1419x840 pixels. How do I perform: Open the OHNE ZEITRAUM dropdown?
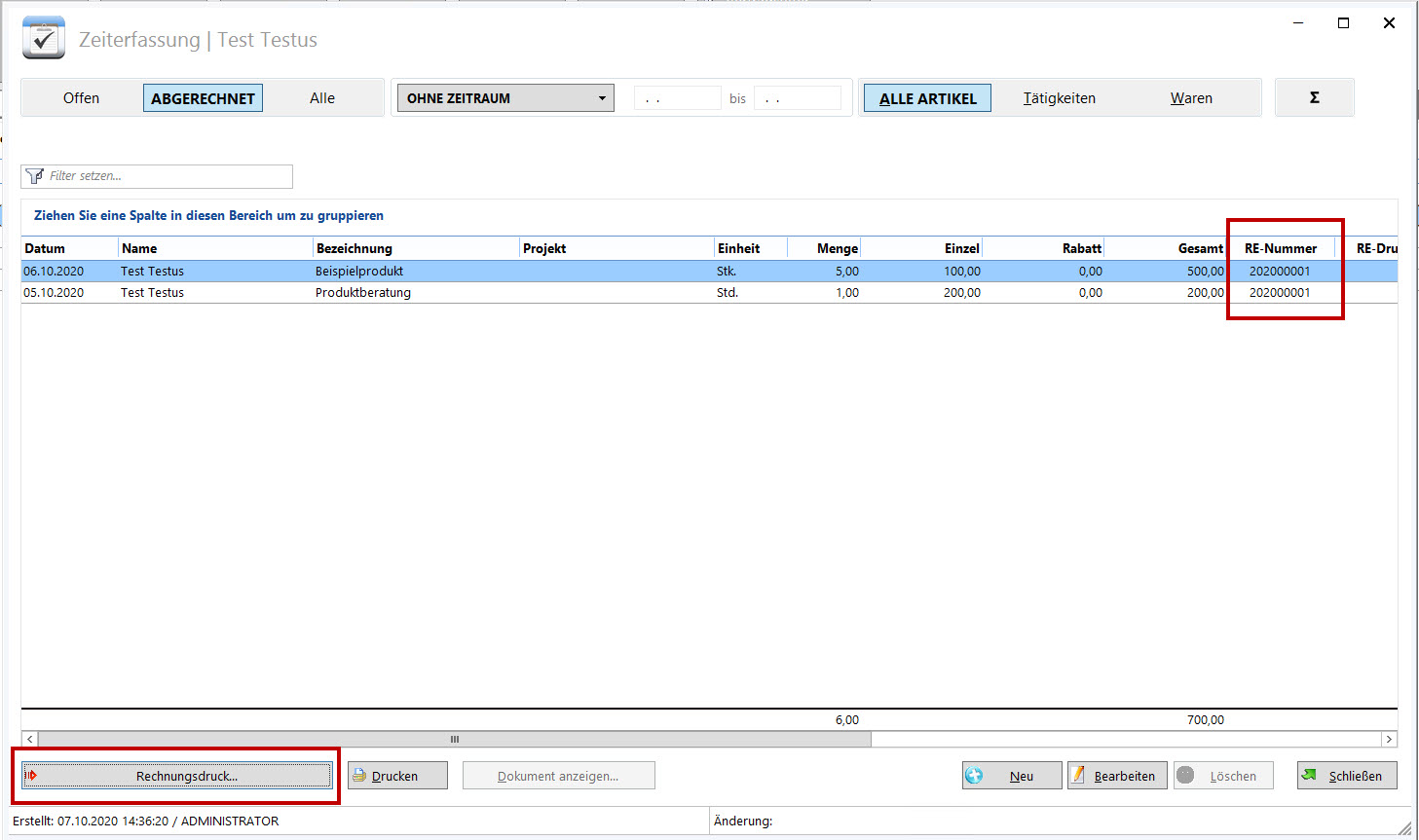pyautogui.click(x=505, y=98)
